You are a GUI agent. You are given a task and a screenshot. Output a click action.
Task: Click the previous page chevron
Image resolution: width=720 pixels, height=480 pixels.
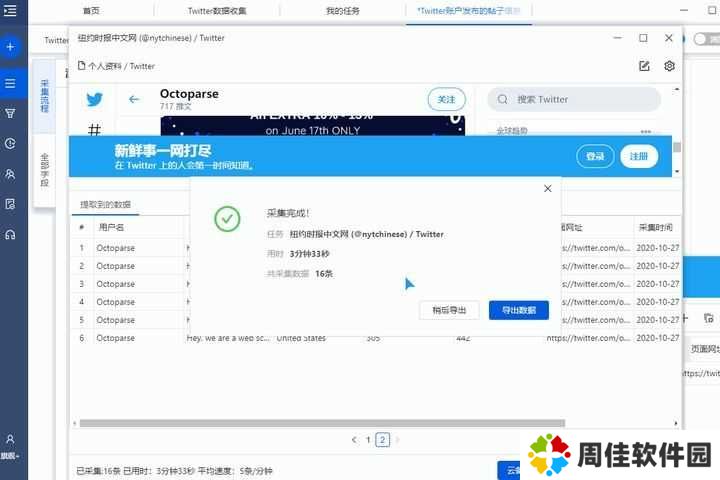pyautogui.click(x=354, y=440)
